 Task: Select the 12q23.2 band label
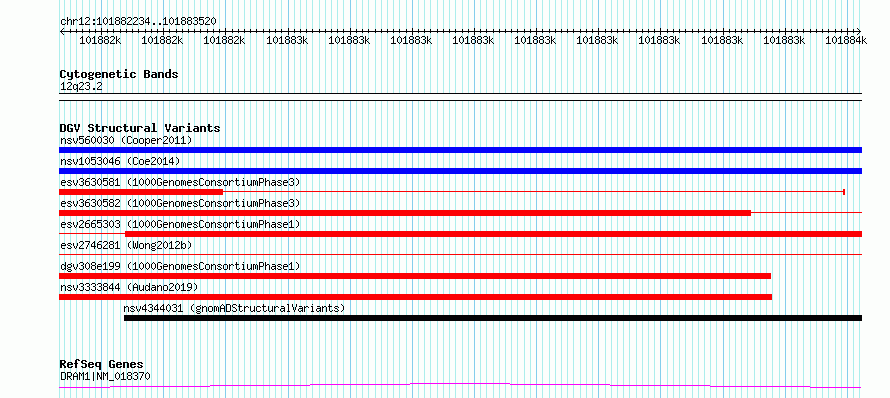coord(81,87)
